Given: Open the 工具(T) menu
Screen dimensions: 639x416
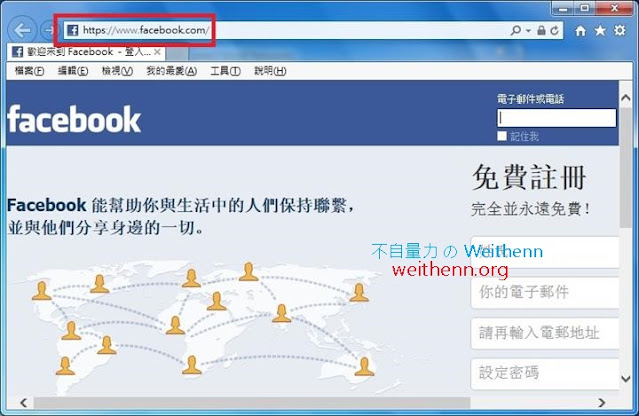Looking at the screenshot, I should 225,71.
